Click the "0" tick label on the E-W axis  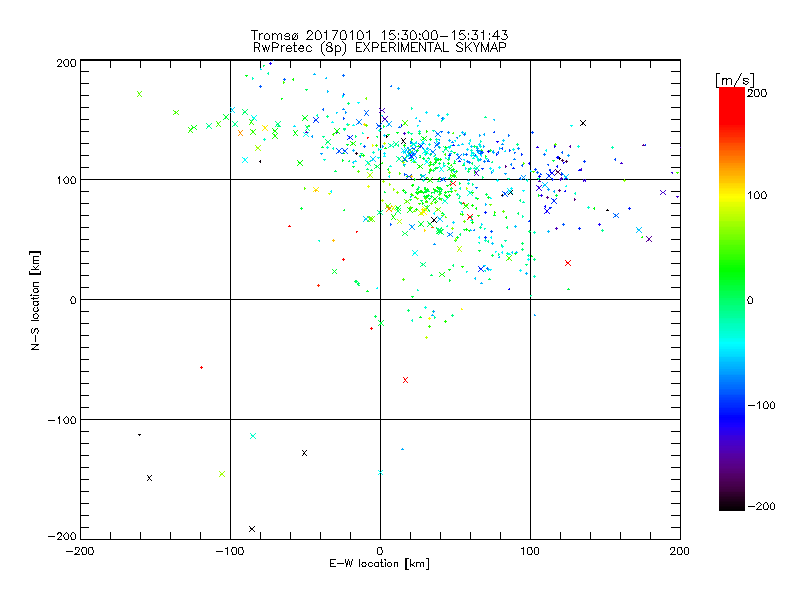coord(380,551)
